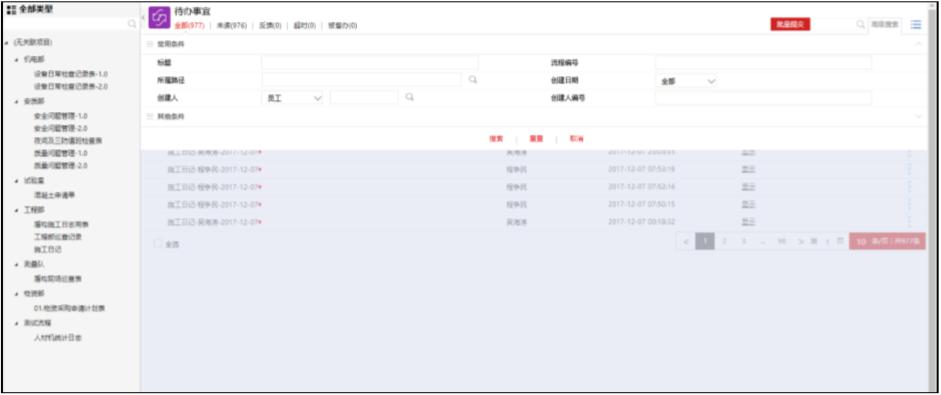Click the 所属路径 input field

[361, 80]
